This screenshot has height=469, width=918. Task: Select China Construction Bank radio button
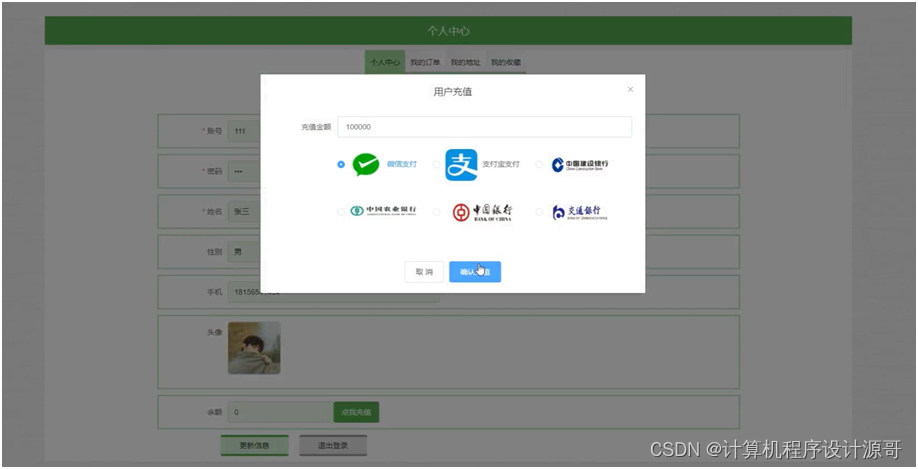click(x=539, y=165)
